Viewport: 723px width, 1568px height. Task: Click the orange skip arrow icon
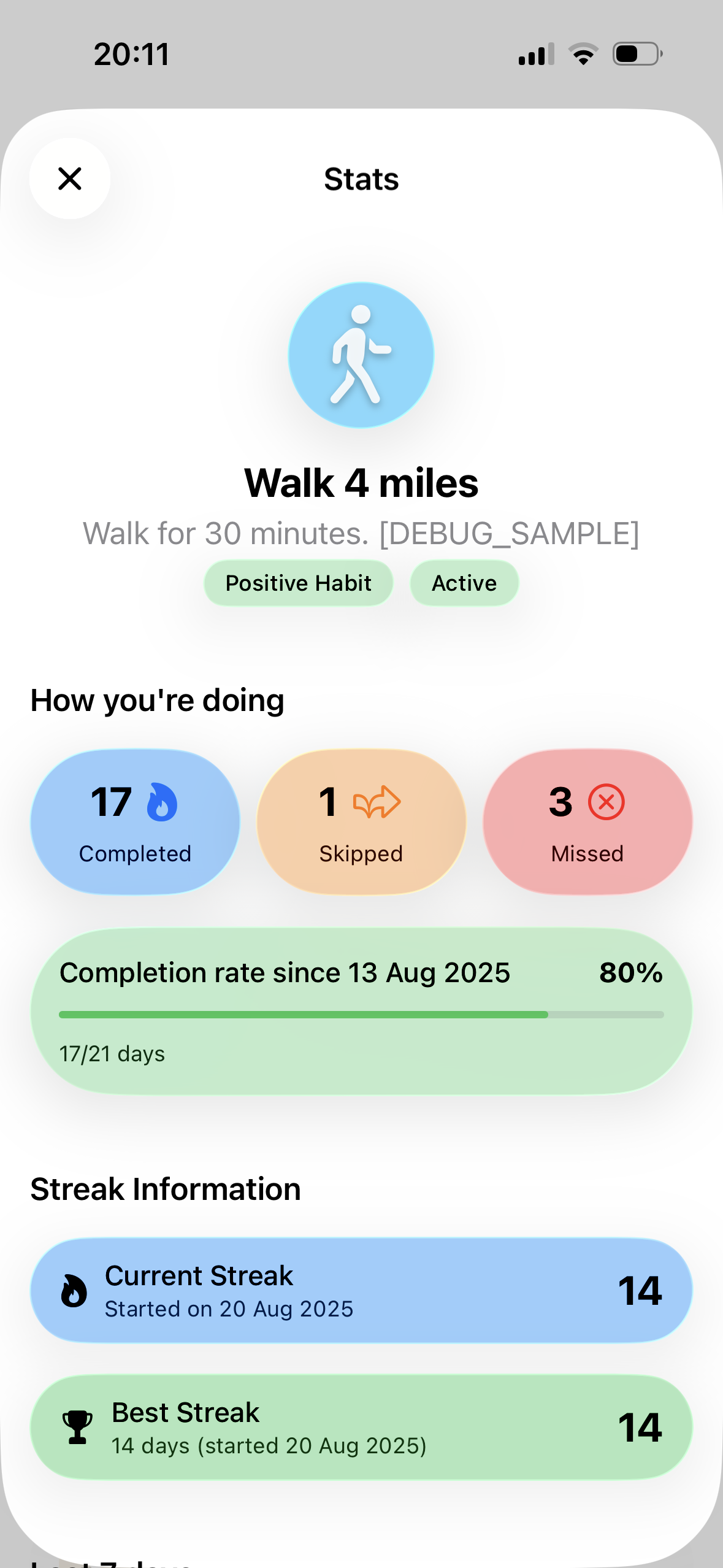click(377, 802)
